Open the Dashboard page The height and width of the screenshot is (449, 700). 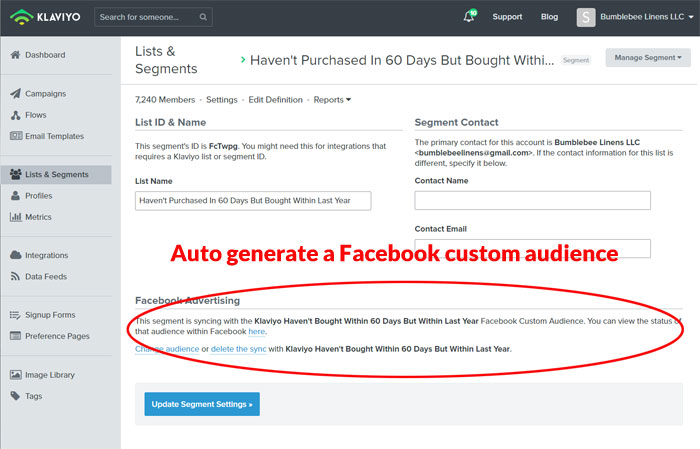point(45,55)
